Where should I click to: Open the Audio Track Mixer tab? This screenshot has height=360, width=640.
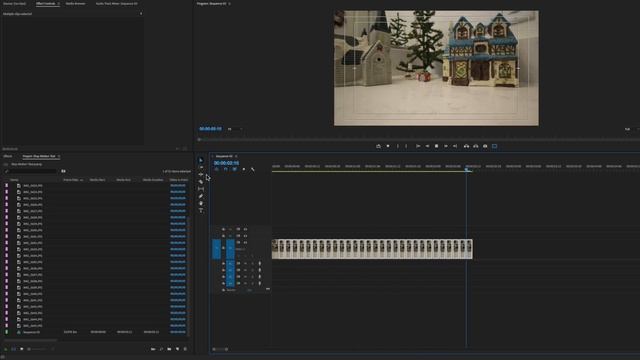click(117, 4)
